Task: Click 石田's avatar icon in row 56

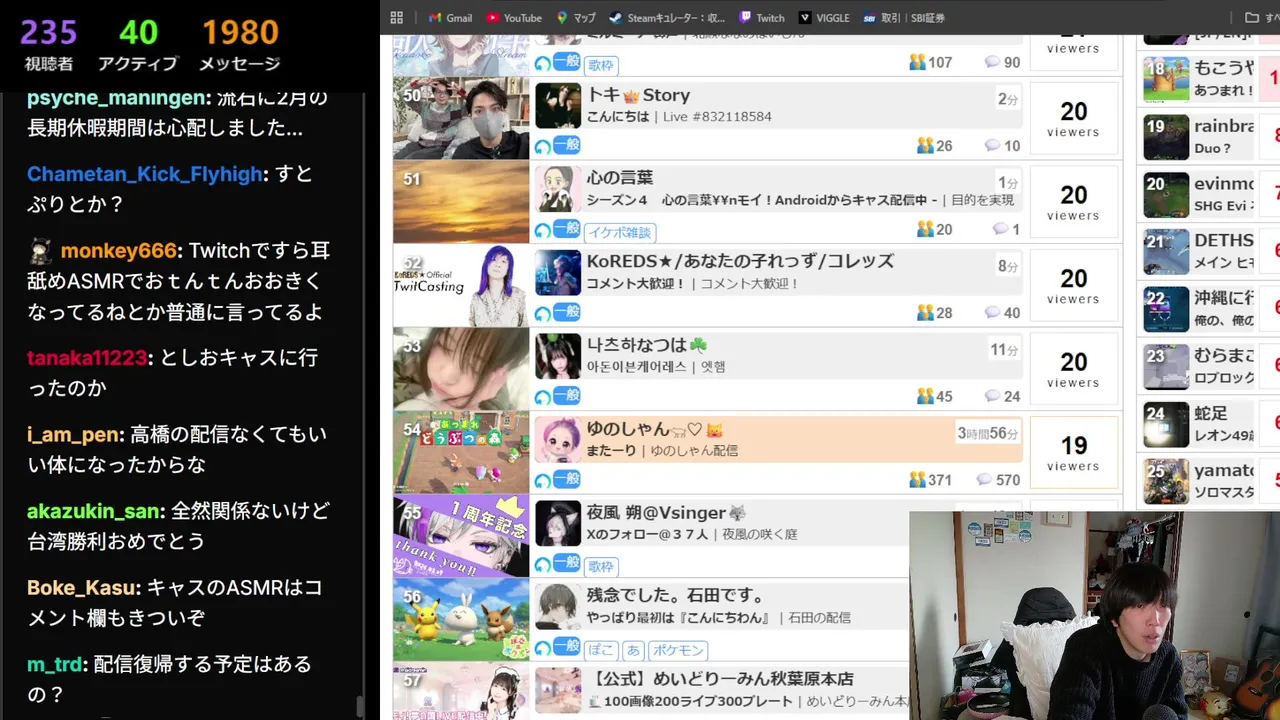Action: pyautogui.click(x=558, y=607)
